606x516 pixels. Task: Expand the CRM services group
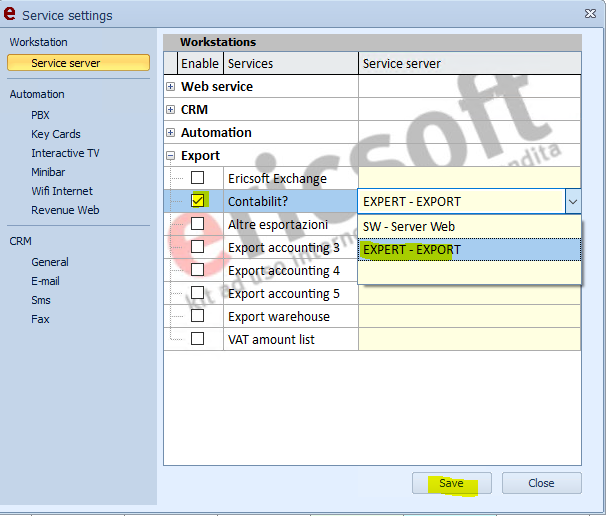coord(171,110)
